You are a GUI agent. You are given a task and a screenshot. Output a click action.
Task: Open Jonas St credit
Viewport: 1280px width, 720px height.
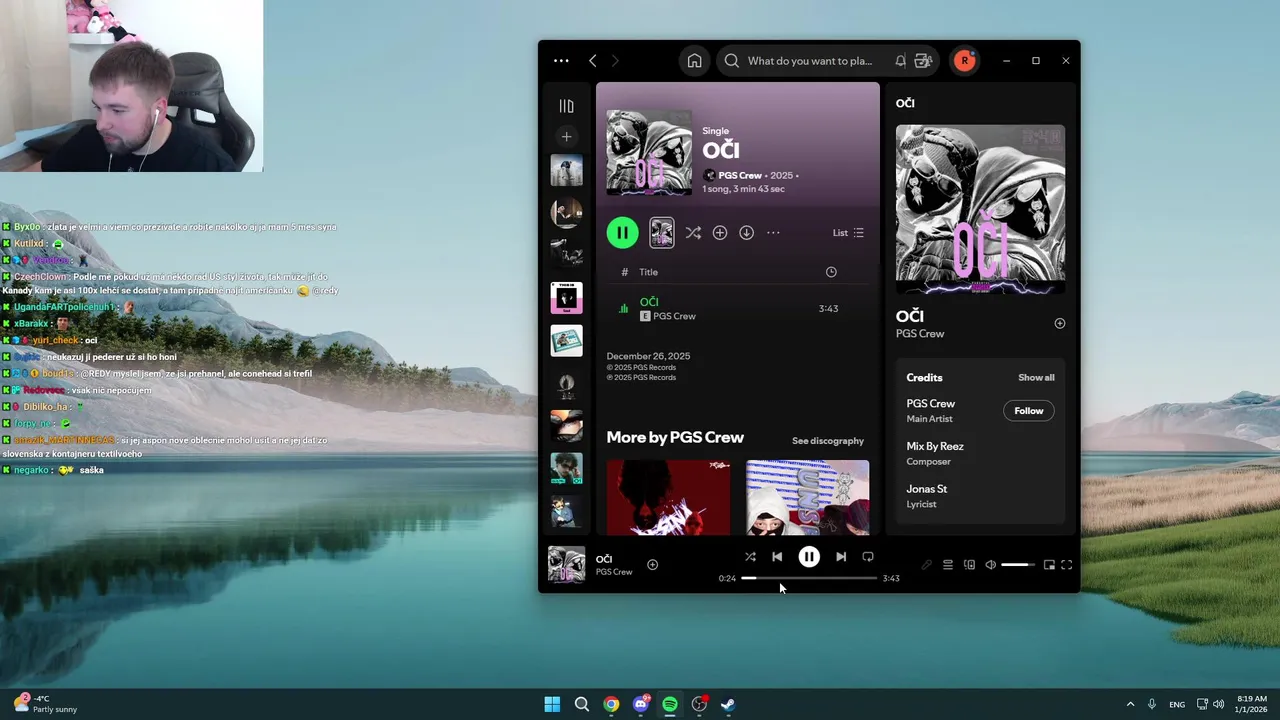coord(927,489)
